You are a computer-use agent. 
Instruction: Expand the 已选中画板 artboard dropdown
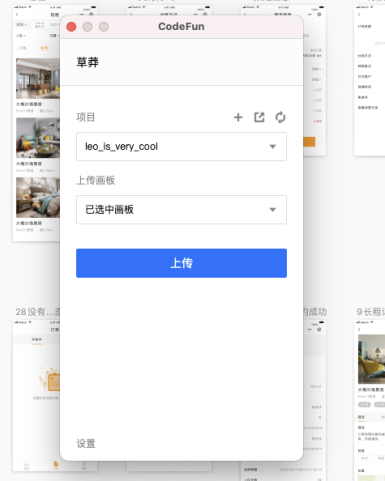[181, 210]
